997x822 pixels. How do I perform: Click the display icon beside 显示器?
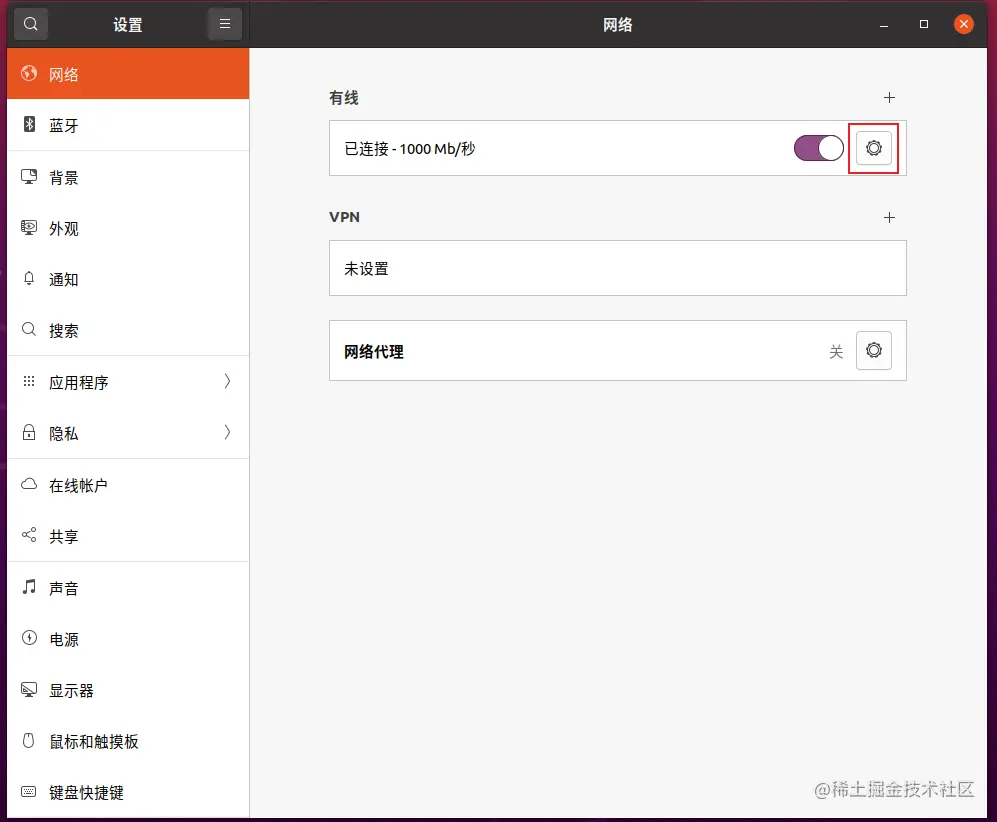29,689
